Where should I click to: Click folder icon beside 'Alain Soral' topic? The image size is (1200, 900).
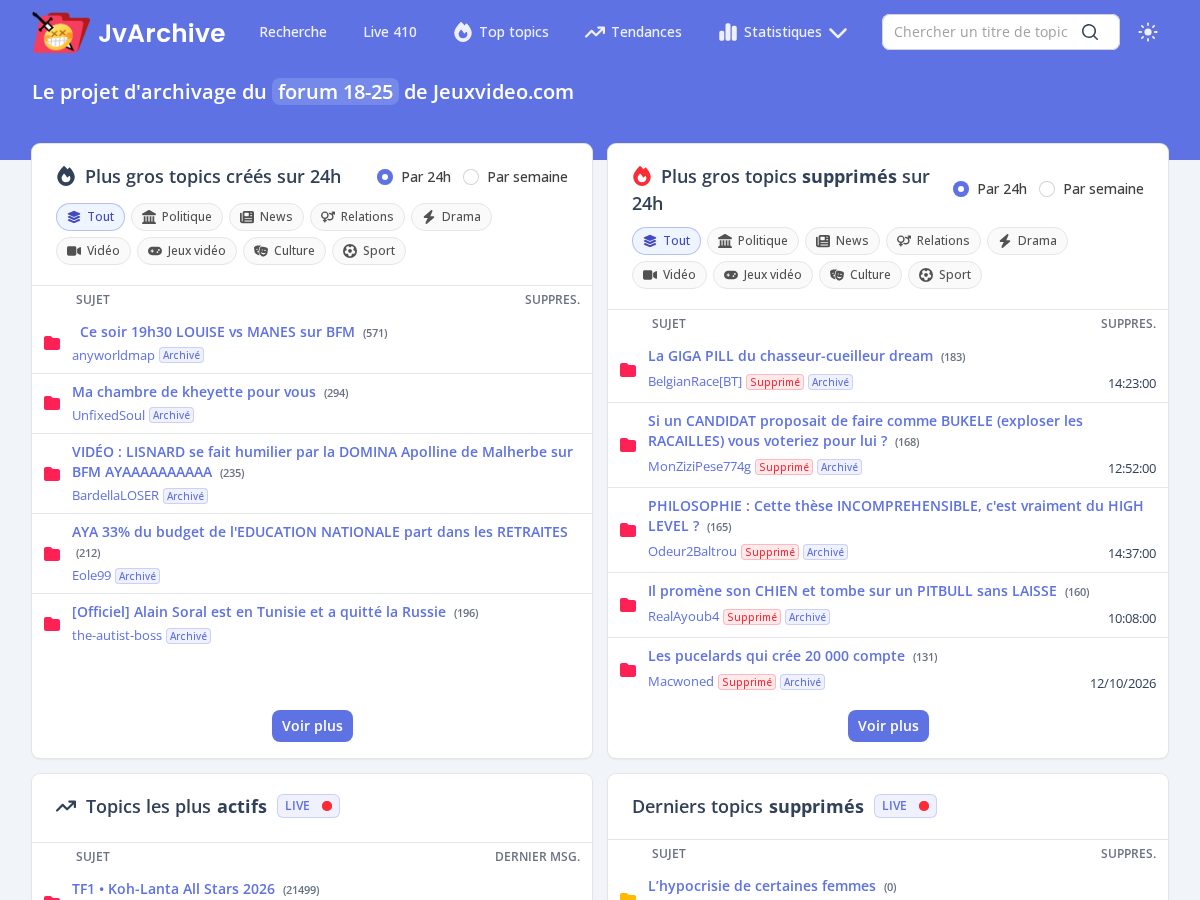[52, 624]
